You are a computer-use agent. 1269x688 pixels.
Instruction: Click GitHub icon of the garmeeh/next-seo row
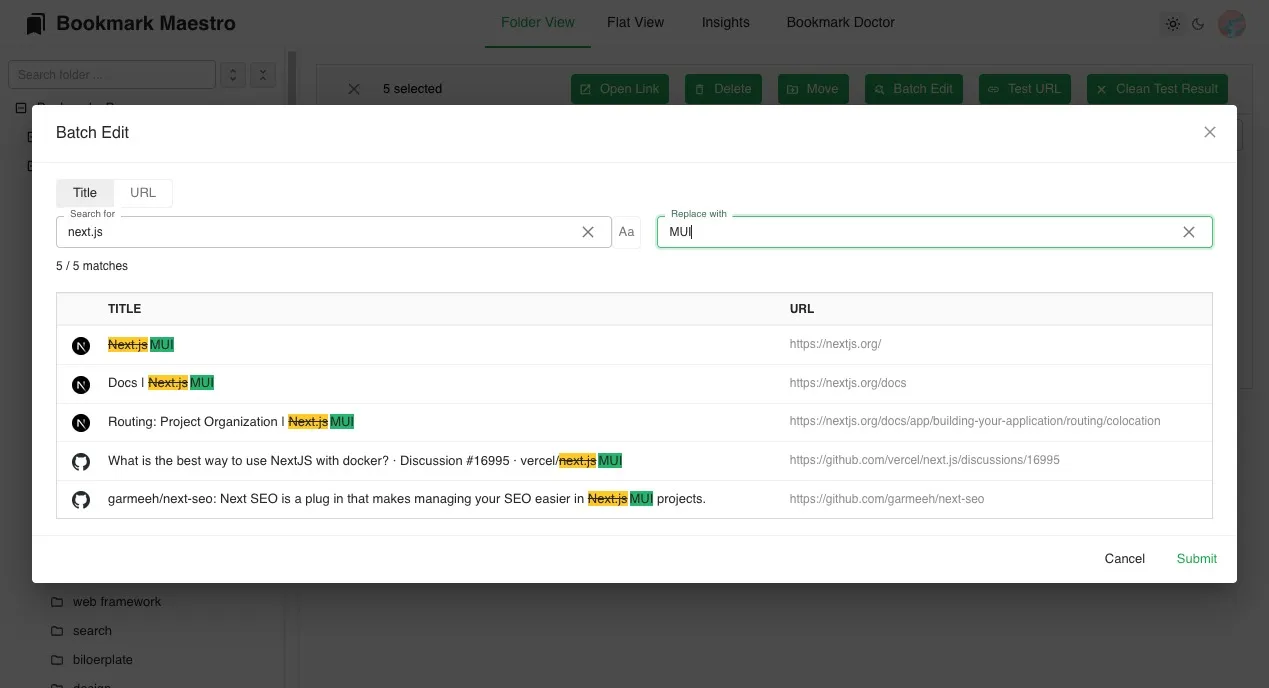[x=81, y=499]
